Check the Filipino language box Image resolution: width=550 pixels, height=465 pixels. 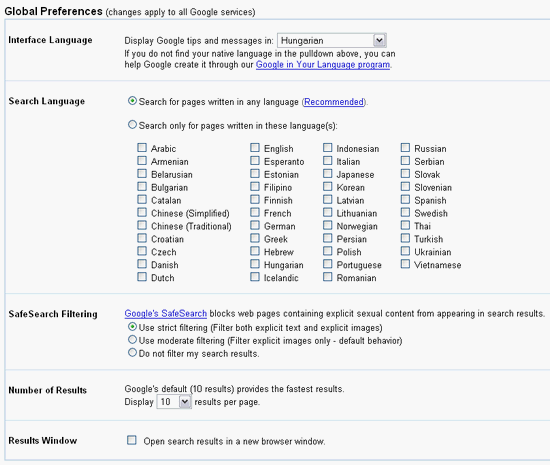pos(255,187)
